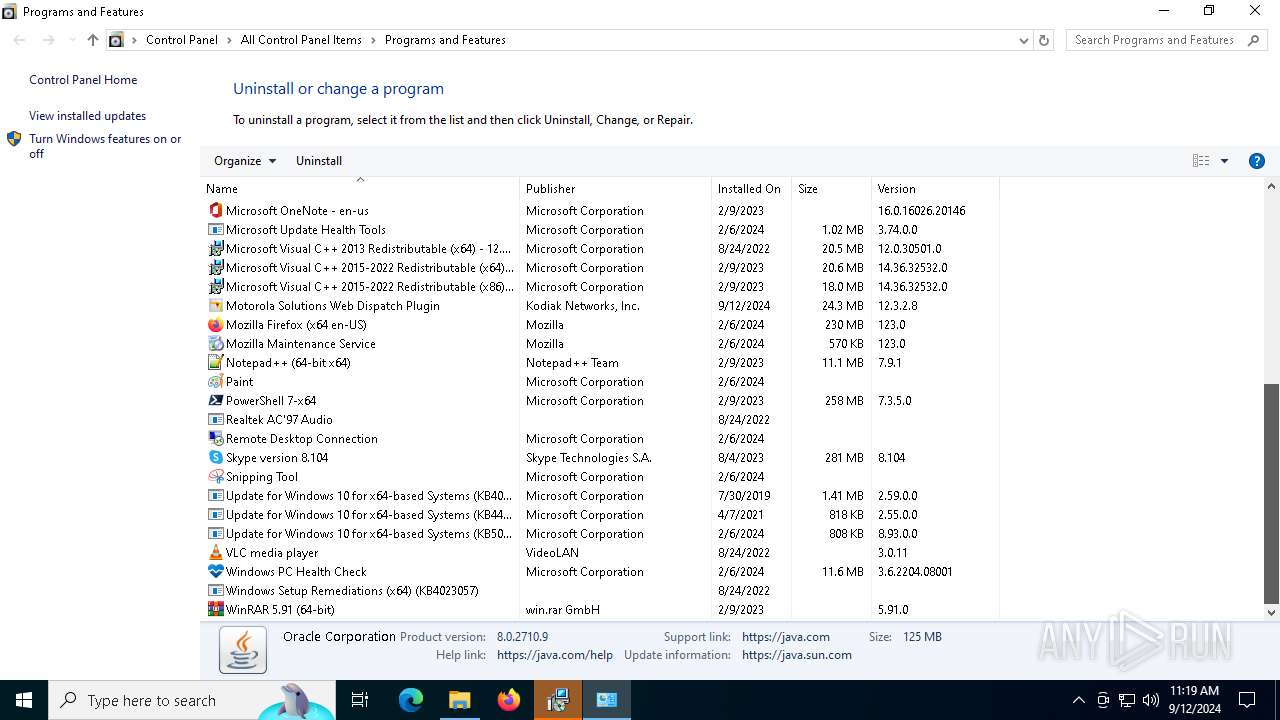Click the Remote Desktop Connection icon

pyautogui.click(x=215, y=439)
